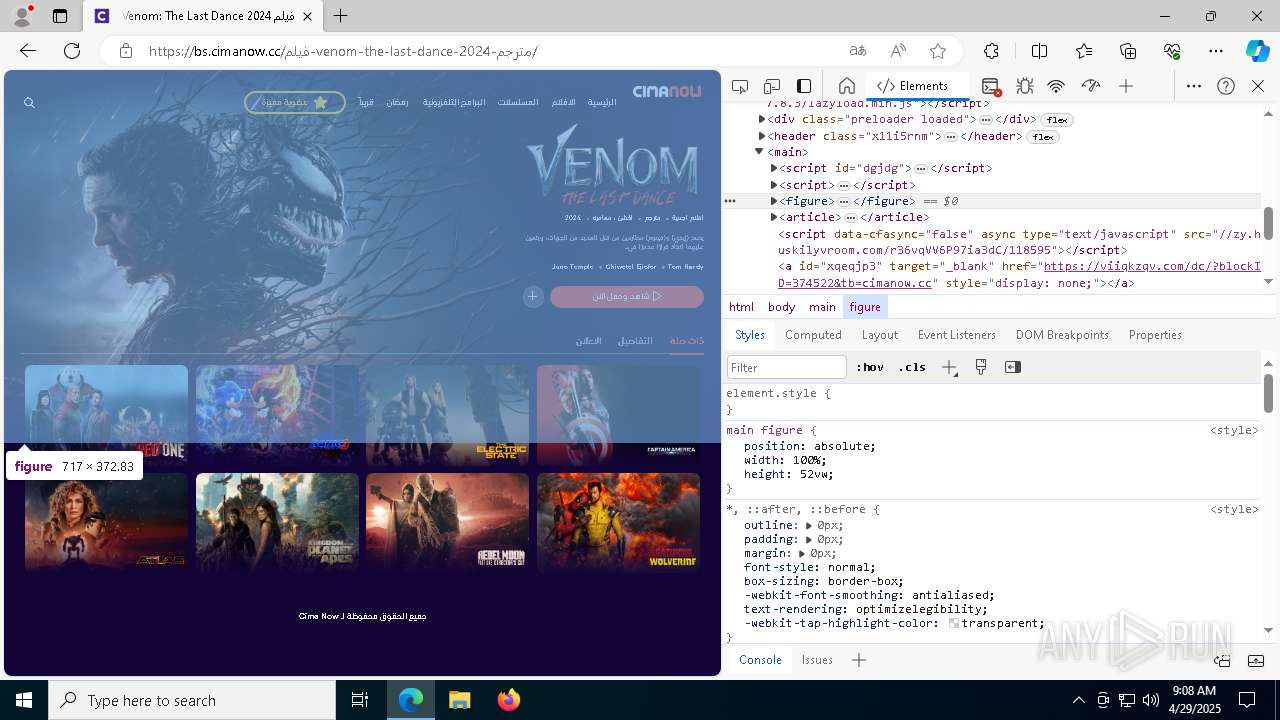Open Edge Settings and more menu
This screenshot has width=1280, height=720.
(x=1216, y=51)
